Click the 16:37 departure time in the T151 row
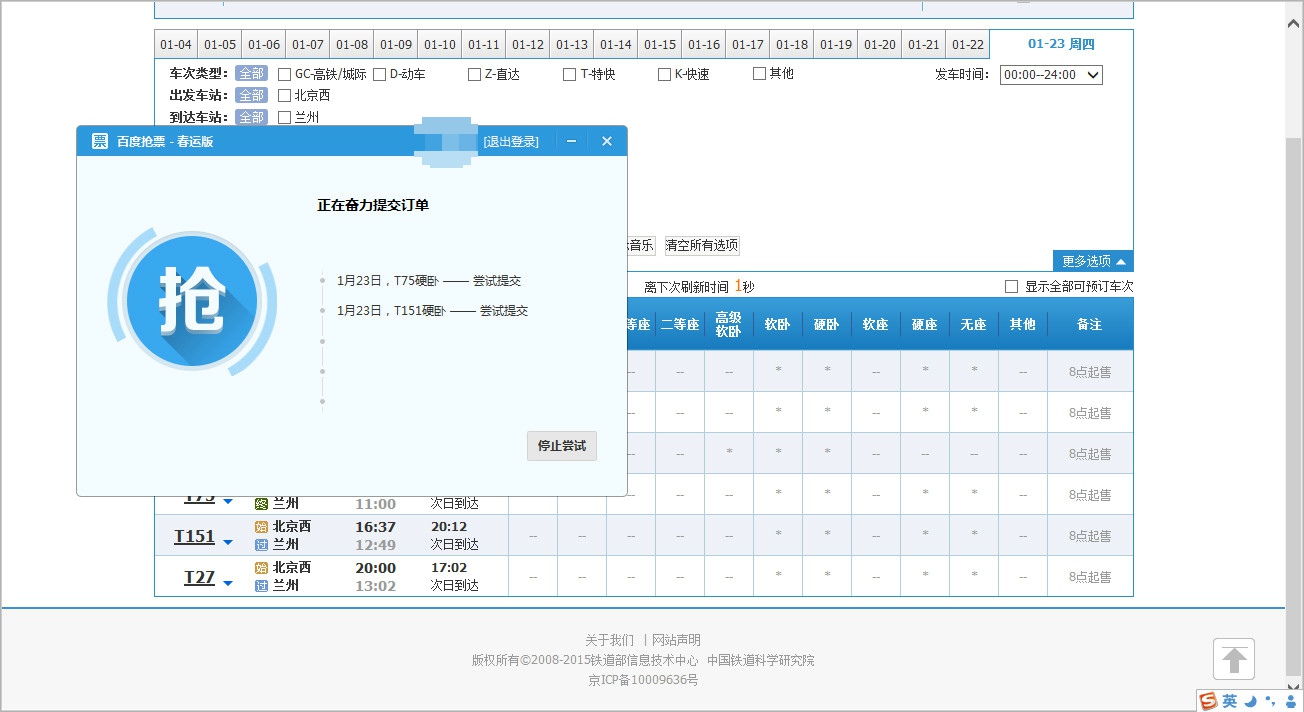1304x712 pixels. pyautogui.click(x=376, y=527)
